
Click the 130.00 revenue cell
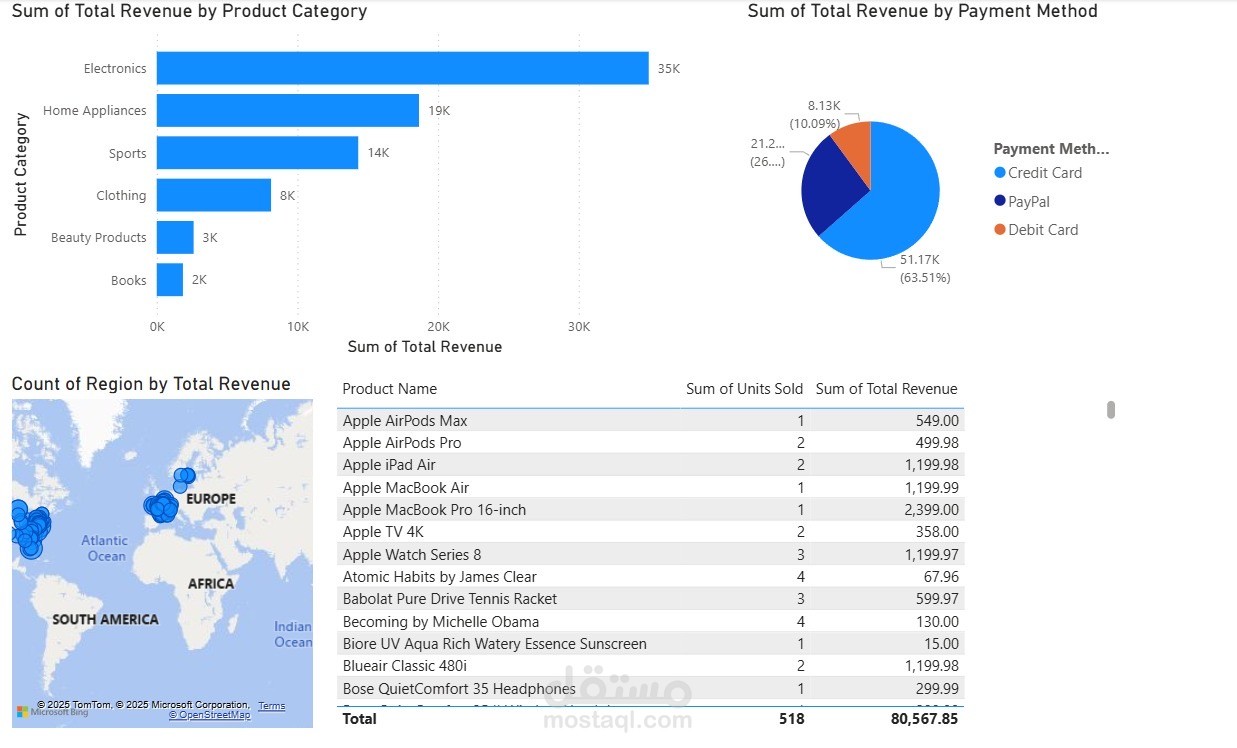[x=937, y=622]
